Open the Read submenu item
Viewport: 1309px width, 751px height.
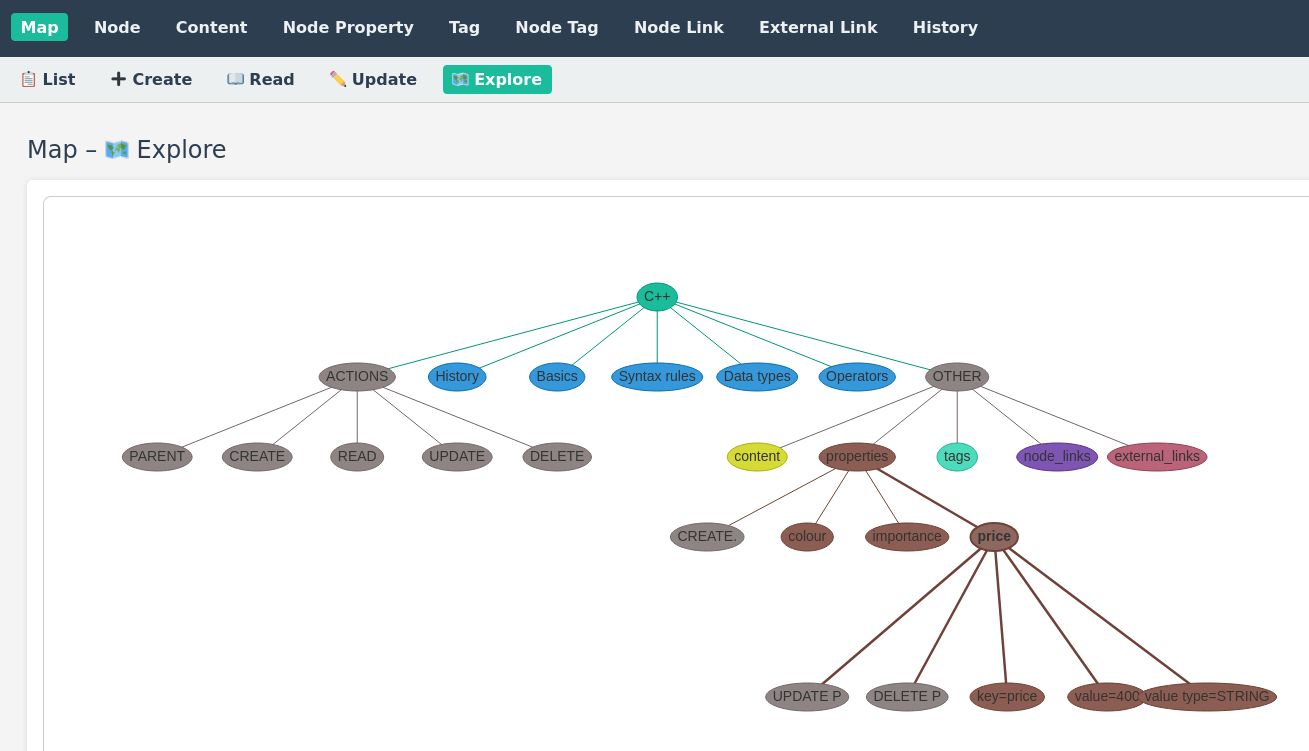click(260, 79)
